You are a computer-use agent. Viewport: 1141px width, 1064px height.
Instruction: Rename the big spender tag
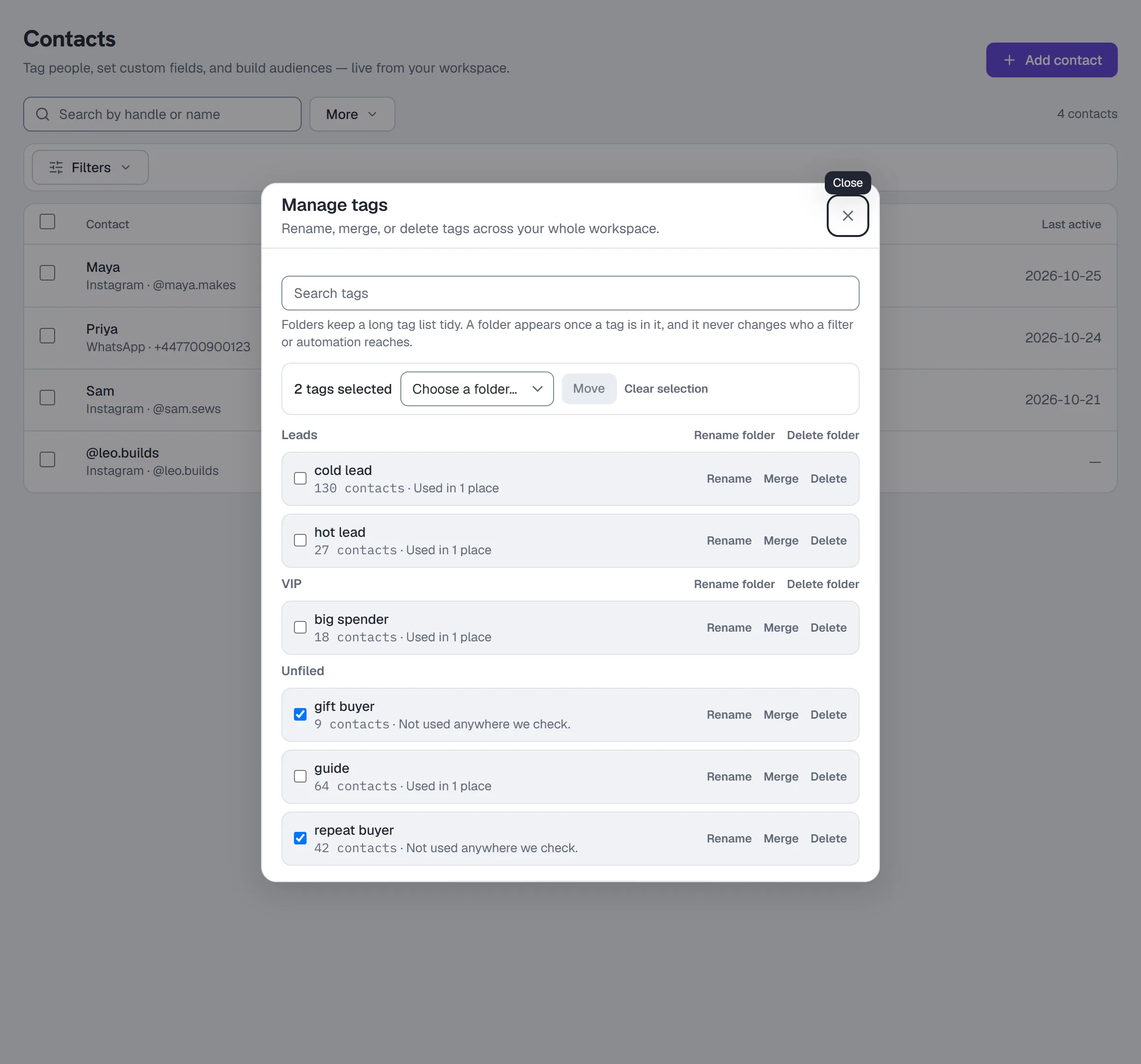coord(729,628)
